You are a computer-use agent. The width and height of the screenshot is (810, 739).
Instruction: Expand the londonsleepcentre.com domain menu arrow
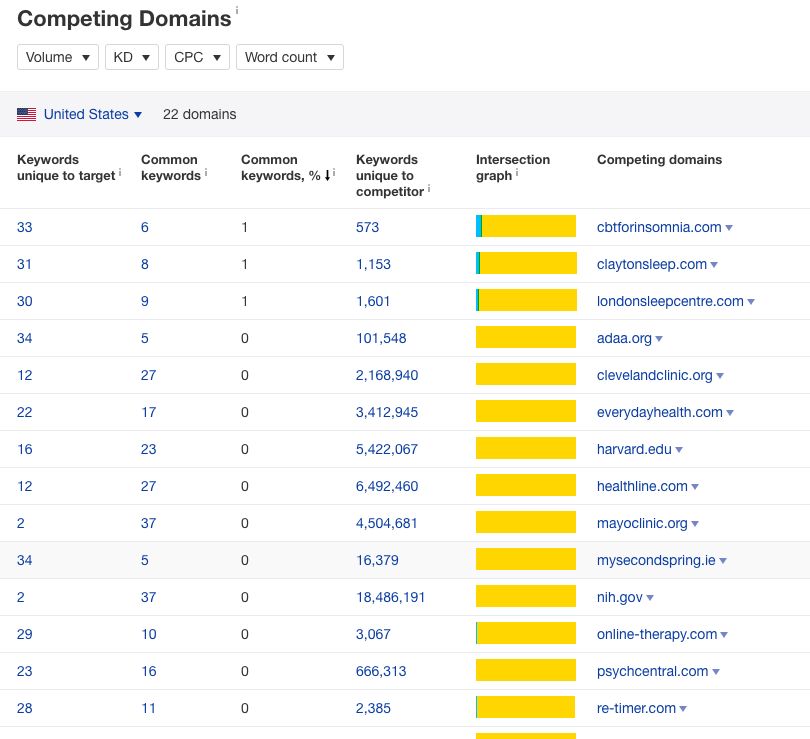(751, 302)
